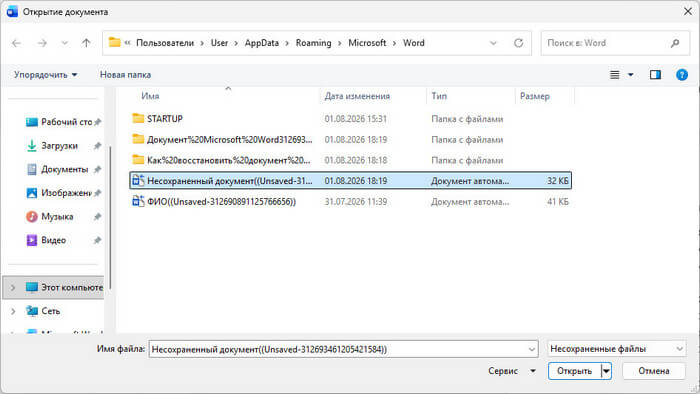Sort by Дата изменения column
700x394 pixels.
[357, 96]
